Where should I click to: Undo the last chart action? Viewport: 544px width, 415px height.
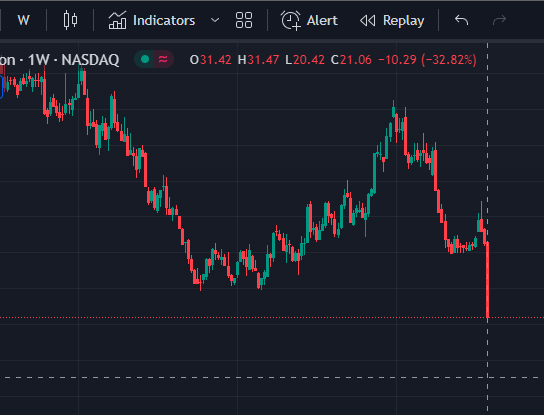(x=461, y=20)
